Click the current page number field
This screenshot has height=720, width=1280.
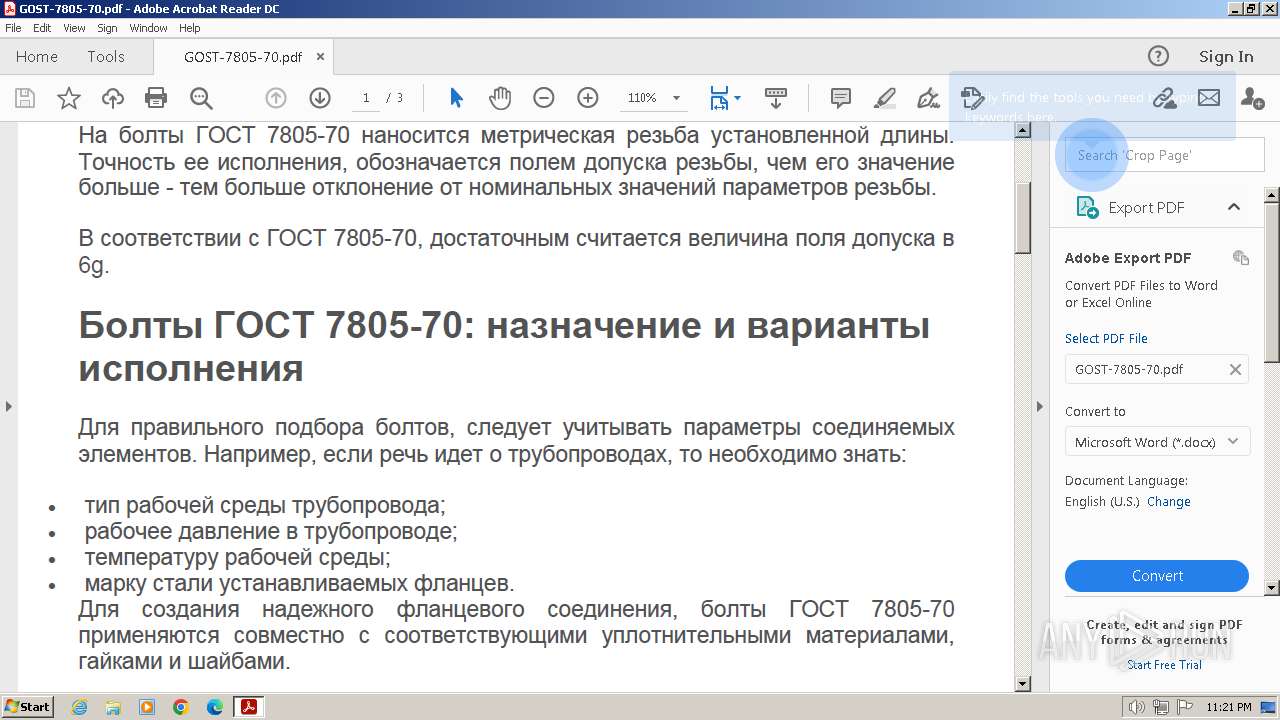click(366, 98)
